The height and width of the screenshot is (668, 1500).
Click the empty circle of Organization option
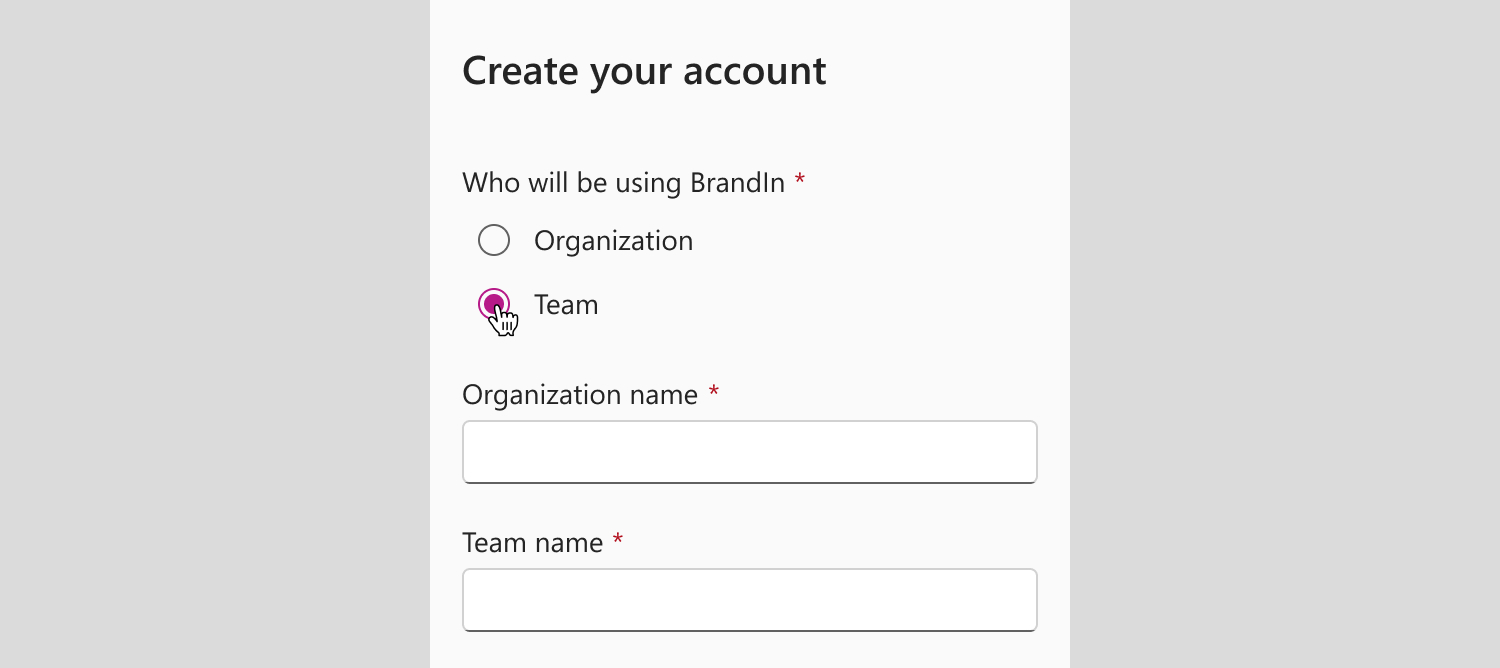click(x=494, y=240)
